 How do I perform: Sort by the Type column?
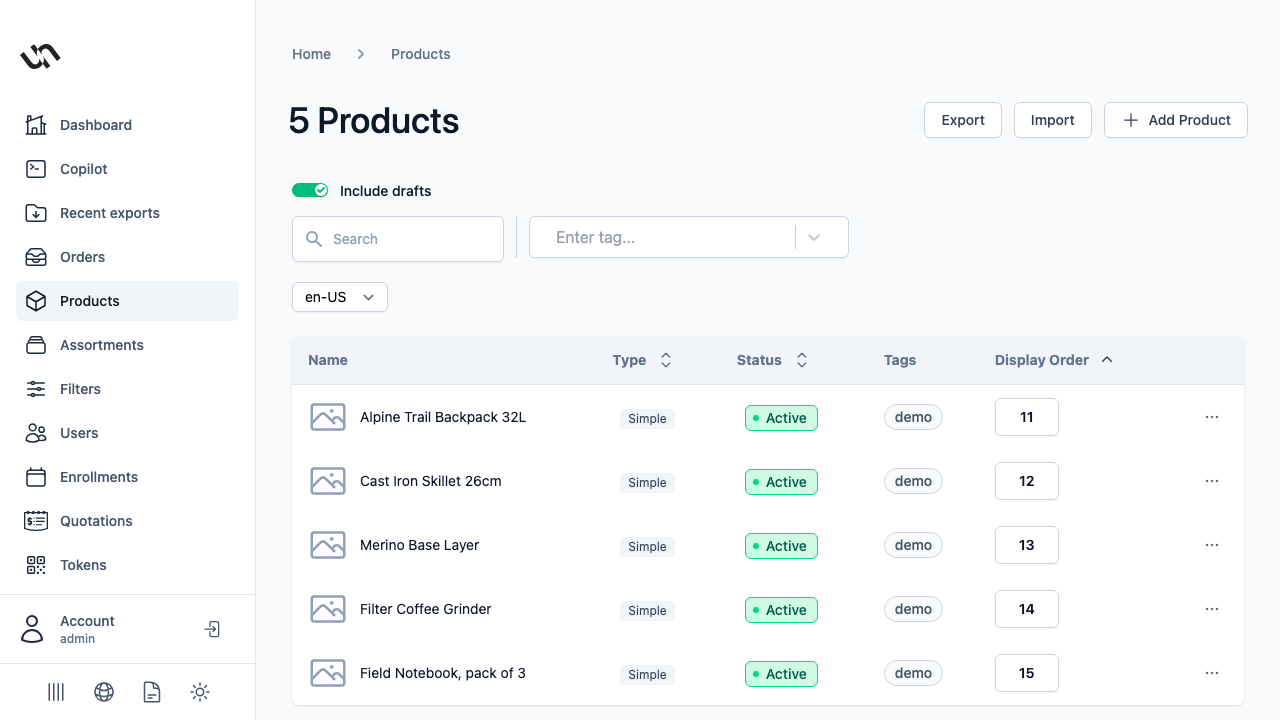(642, 360)
